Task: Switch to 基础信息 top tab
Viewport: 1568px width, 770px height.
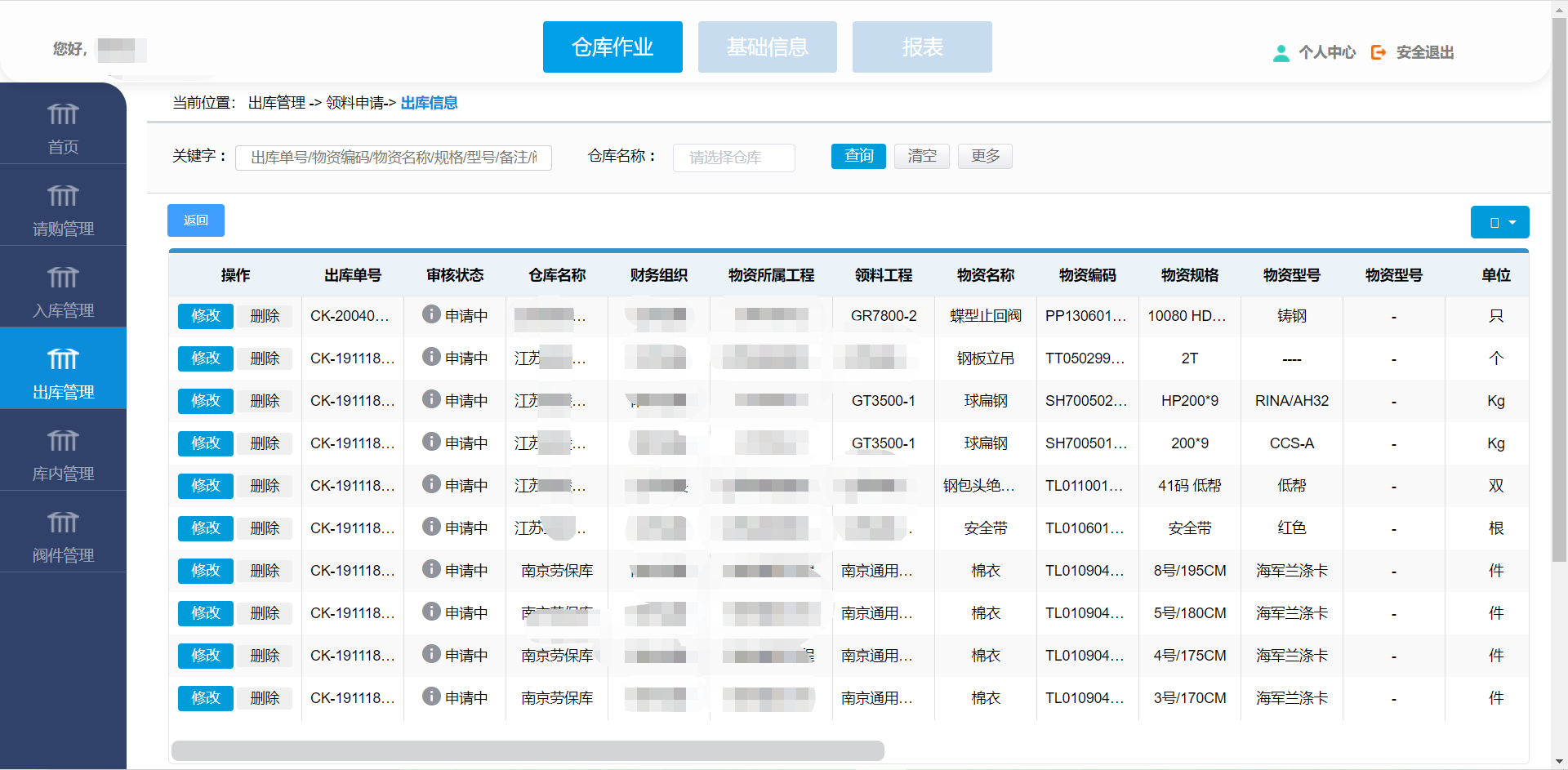Action: coord(767,47)
